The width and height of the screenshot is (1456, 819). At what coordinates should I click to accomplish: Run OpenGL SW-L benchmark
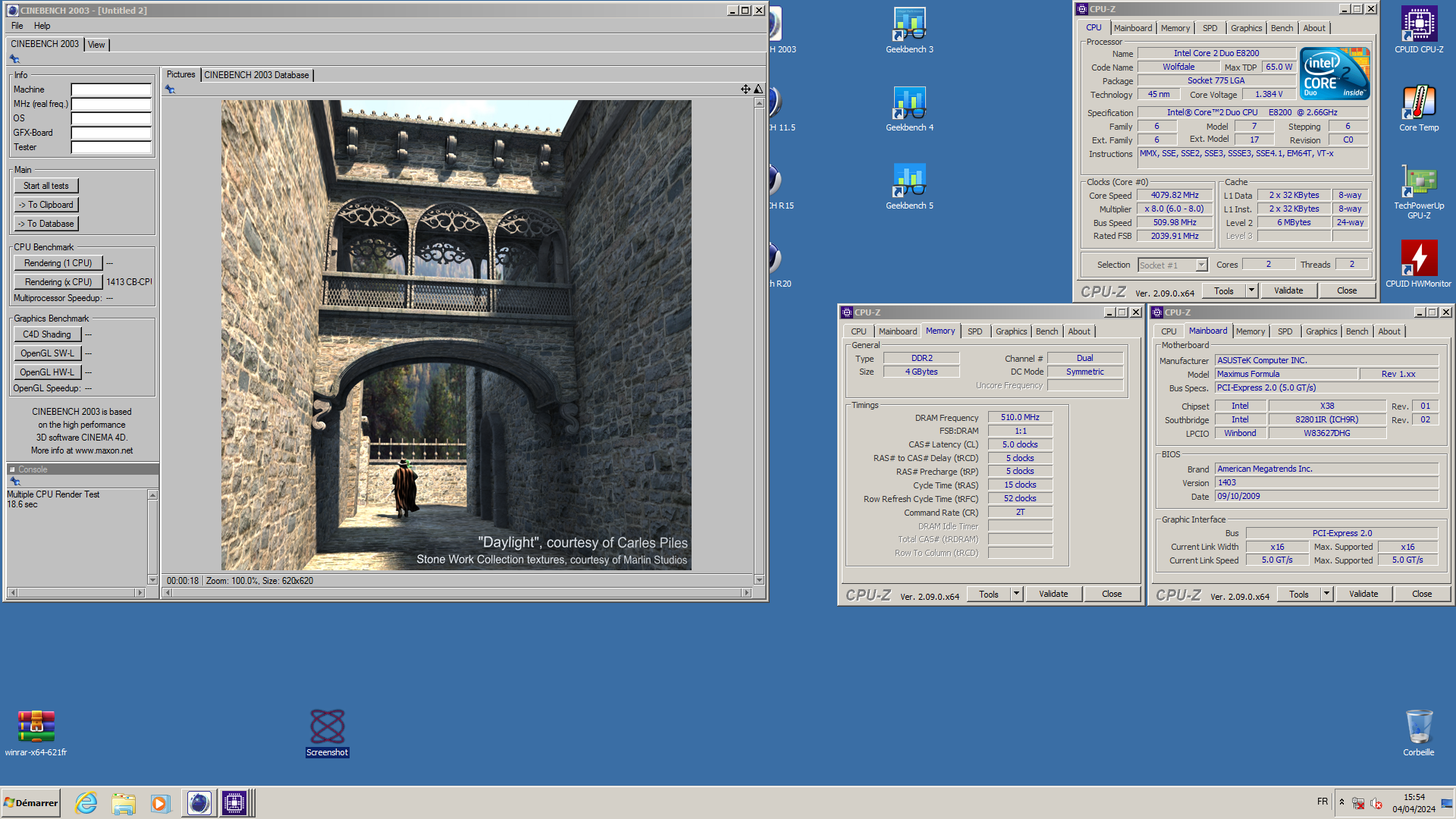click(x=47, y=353)
